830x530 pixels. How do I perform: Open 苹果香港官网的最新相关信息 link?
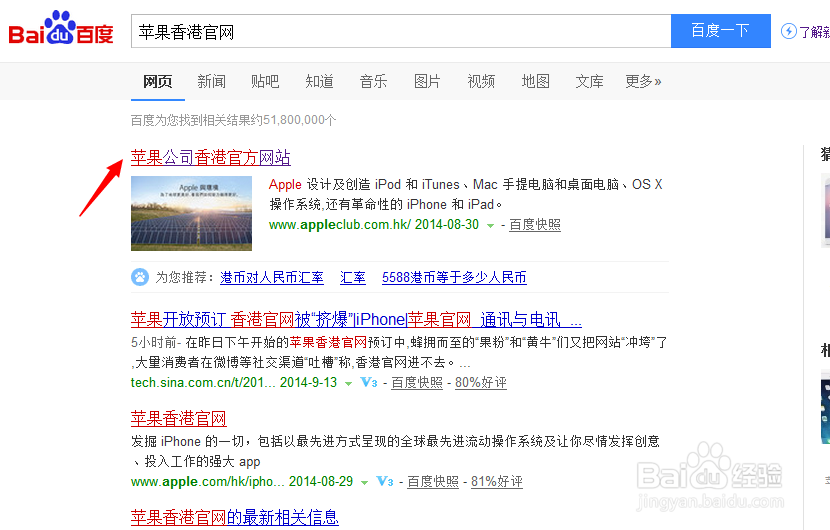point(234,517)
